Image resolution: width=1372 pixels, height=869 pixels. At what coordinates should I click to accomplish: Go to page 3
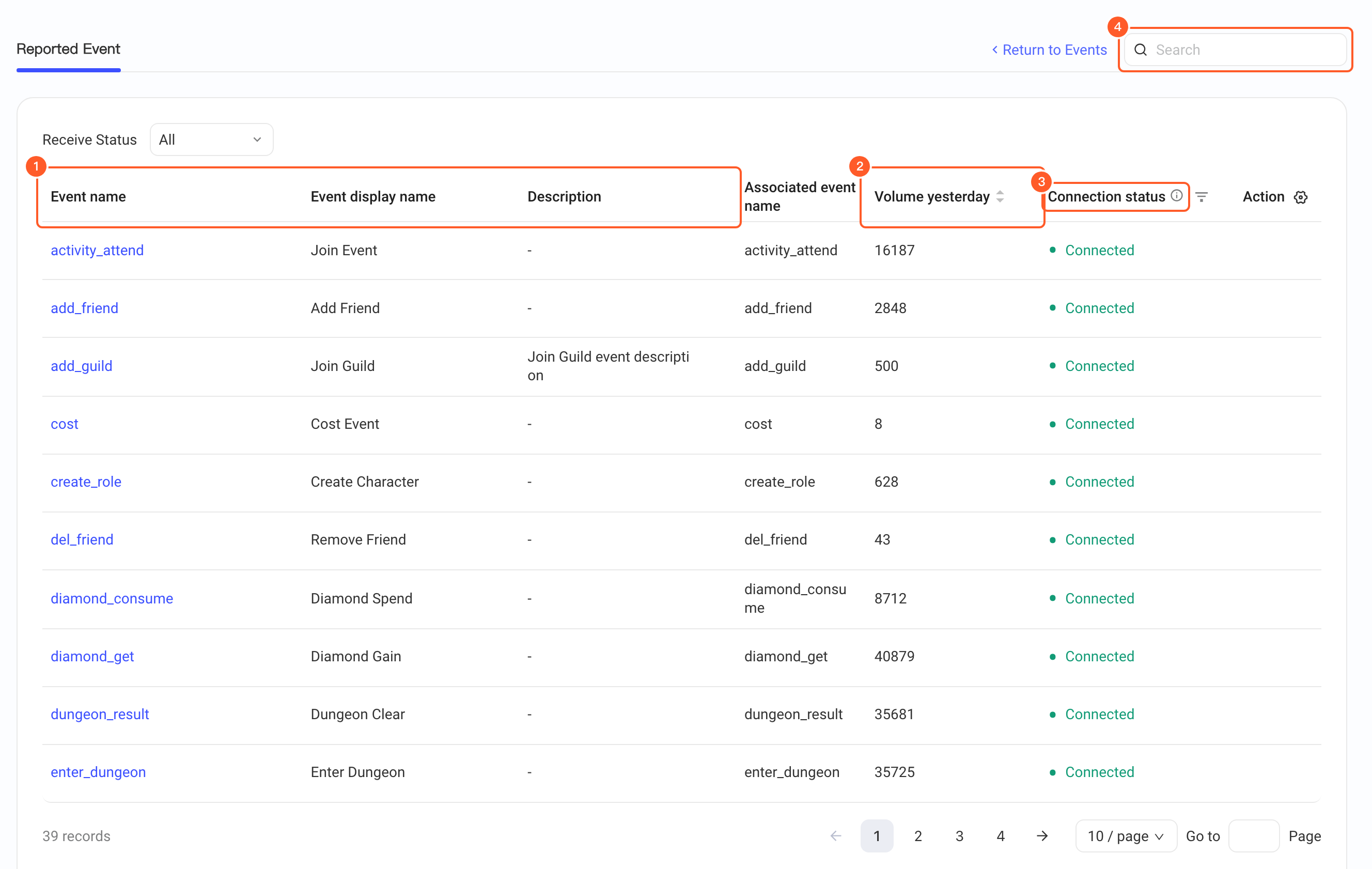(959, 836)
